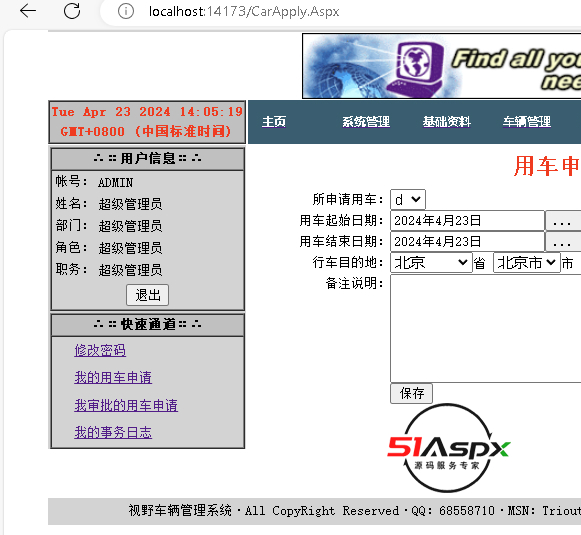Image resolution: width=581 pixels, height=535 pixels.
Task: Click the 保存 save button
Action: pos(412,393)
